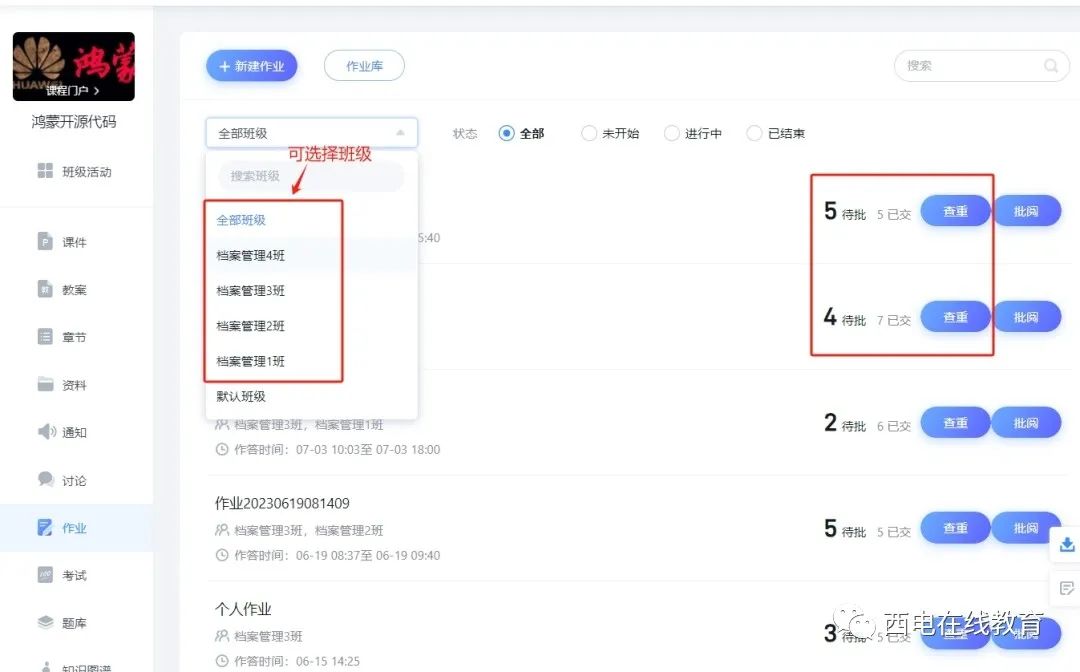Open the 作业库 button
The height and width of the screenshot is (672, 1080).
(364, 66)
